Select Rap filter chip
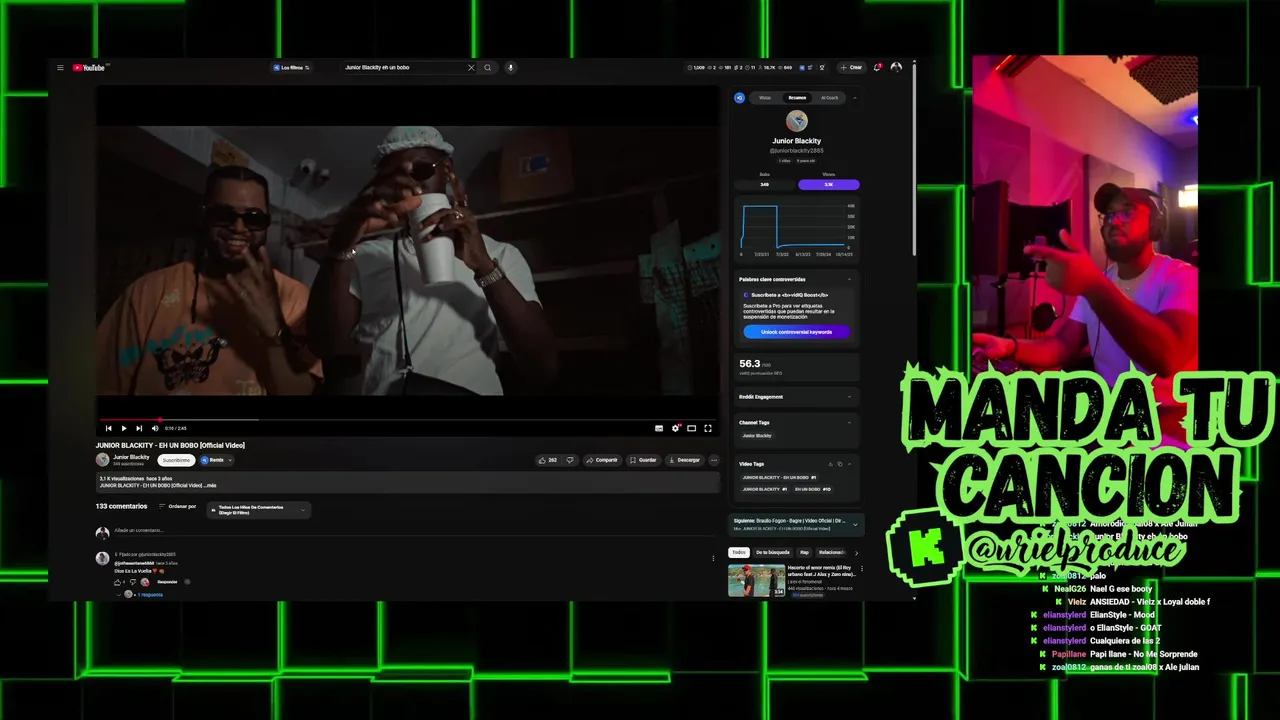Screen dimensions: 1280x720 pyautogui.click(x=804, y=552)
